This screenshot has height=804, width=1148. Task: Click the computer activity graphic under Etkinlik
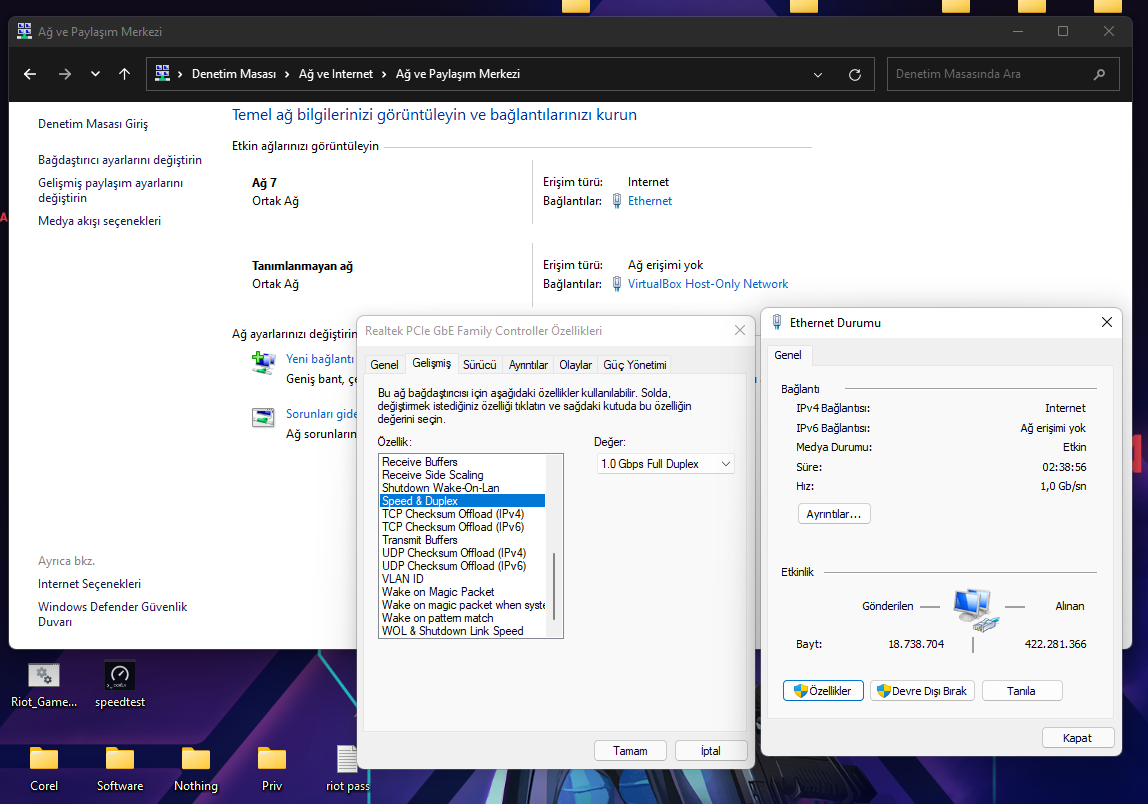pos(973,607)
